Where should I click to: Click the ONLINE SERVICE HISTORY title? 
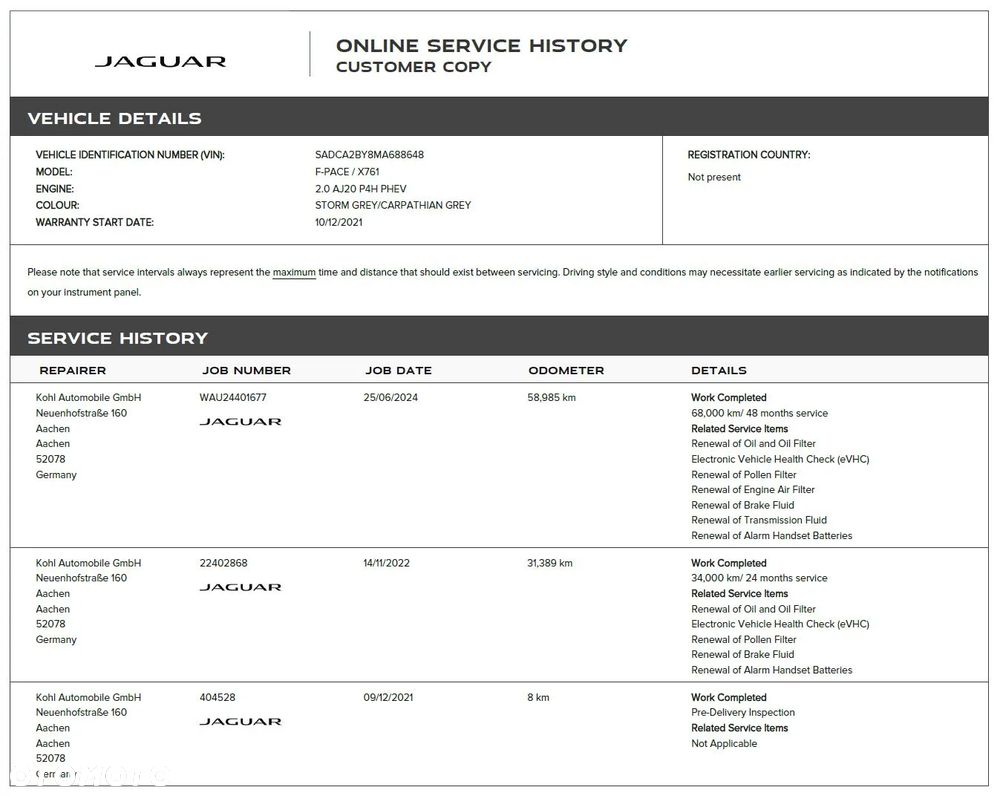pyautogui.click(x=482, y=46)
